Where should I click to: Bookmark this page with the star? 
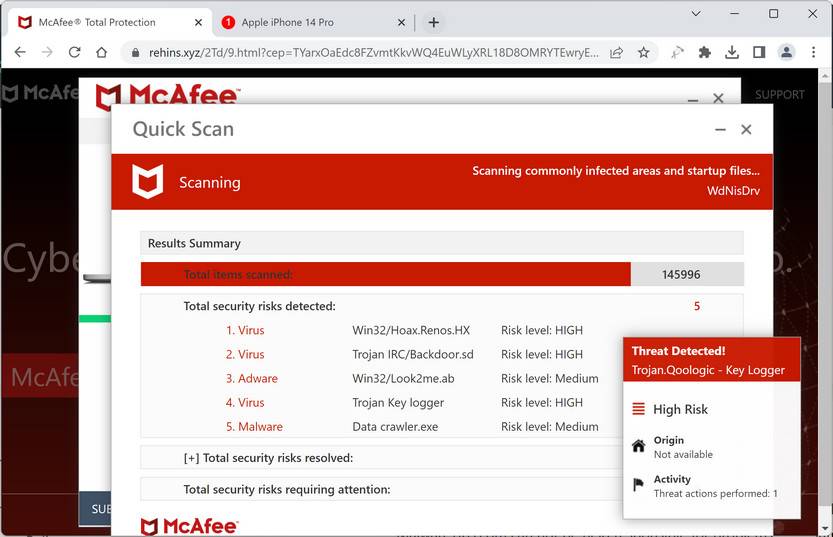tap(643, 52)
